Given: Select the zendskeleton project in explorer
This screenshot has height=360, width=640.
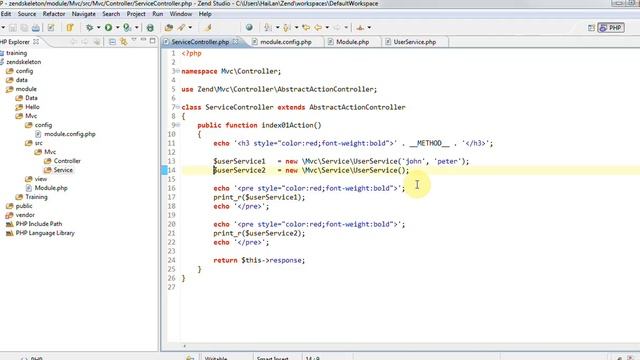Looking at the screenshot, I should click(23, 62).
